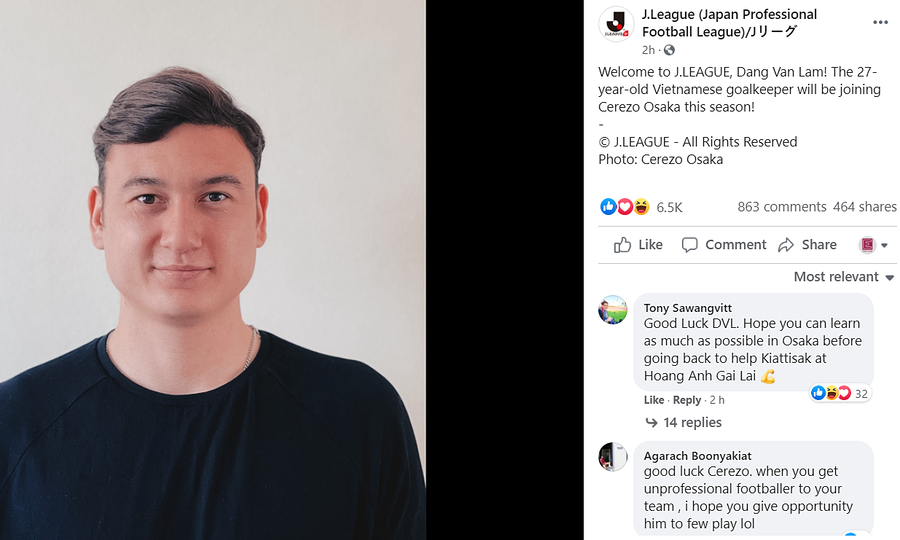Like Tony Sawangvitt's comment
Viewport: 900px width, 540px height.
click(654, 400)
